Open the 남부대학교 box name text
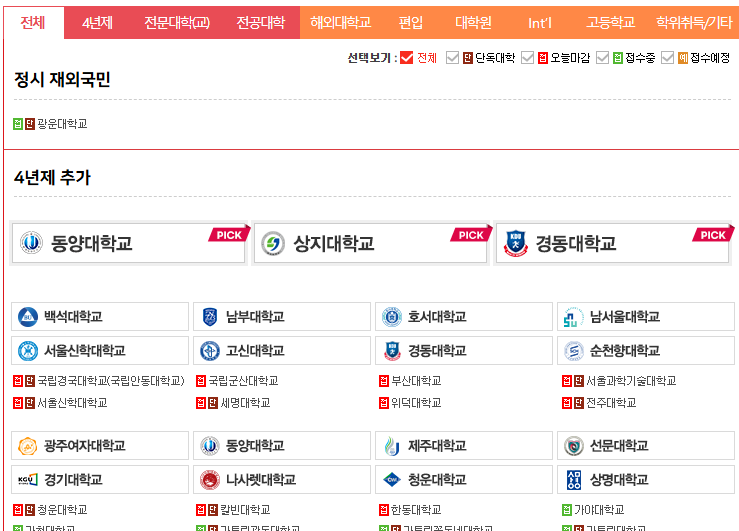 255,317
